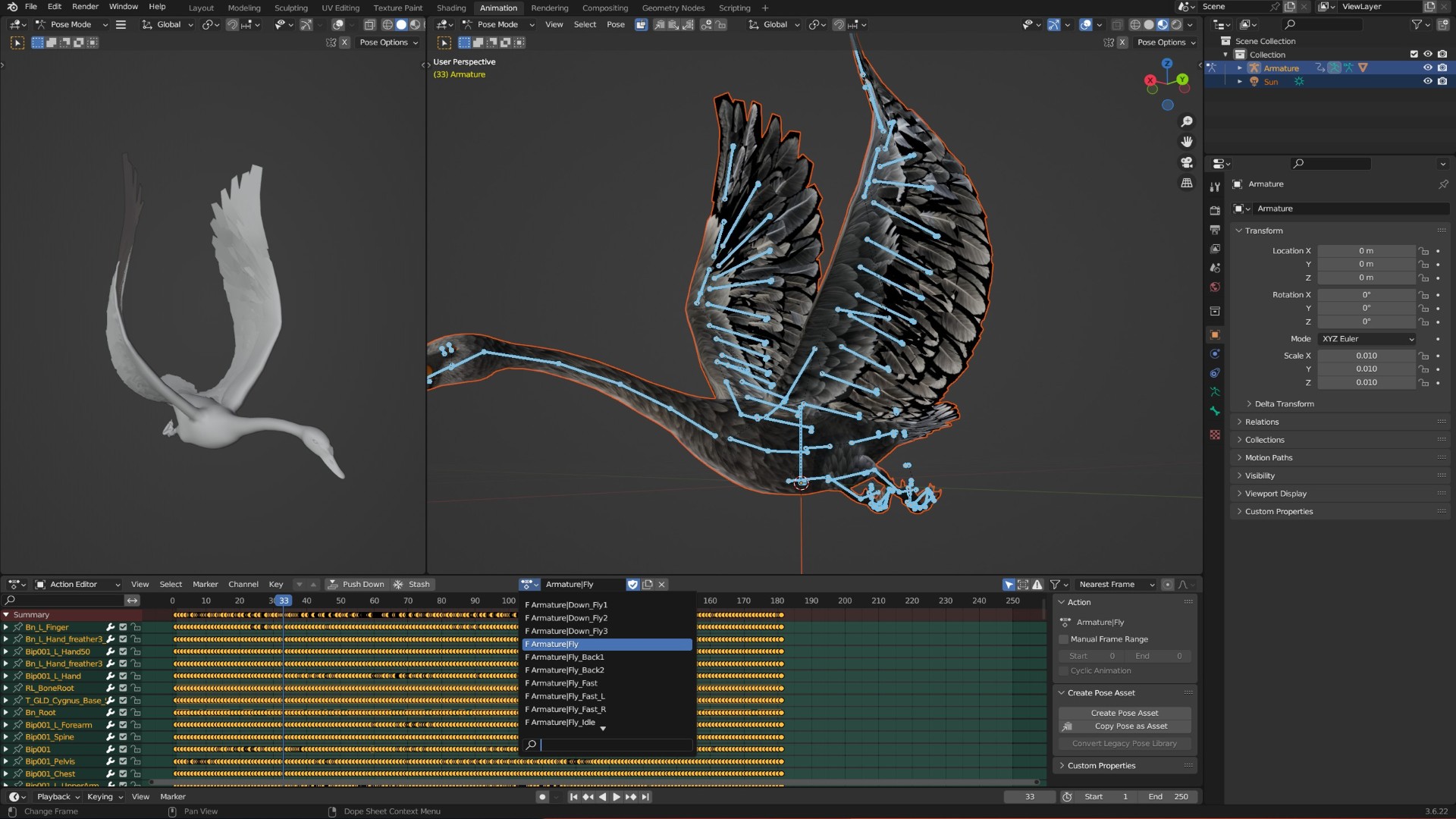Hide the Sun object in viewport

pyautogui.click(x=1427, y=82)
